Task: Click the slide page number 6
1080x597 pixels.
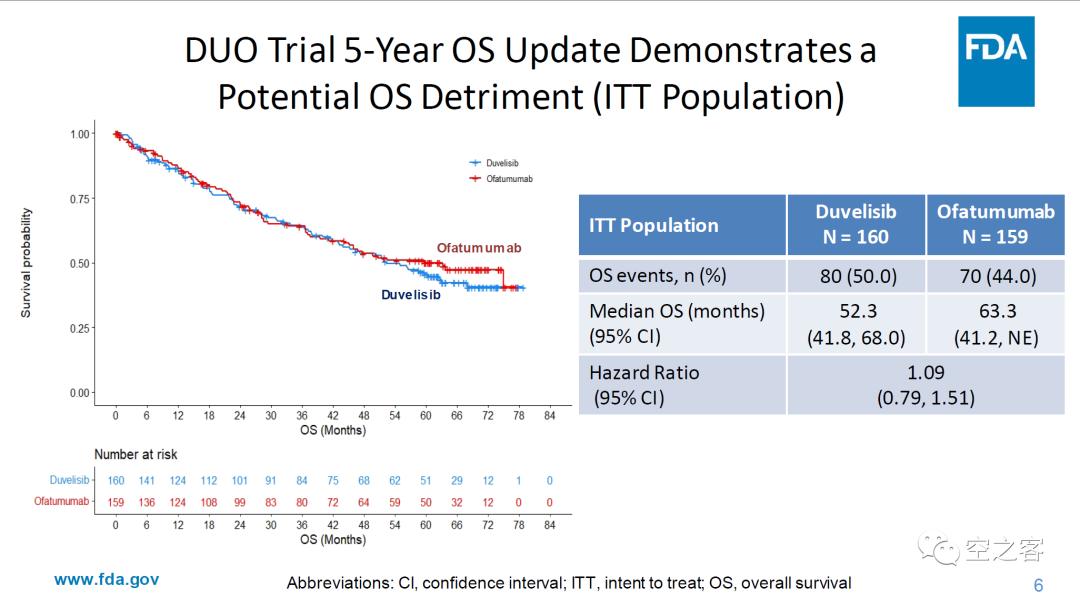Action: (1039, 585)
